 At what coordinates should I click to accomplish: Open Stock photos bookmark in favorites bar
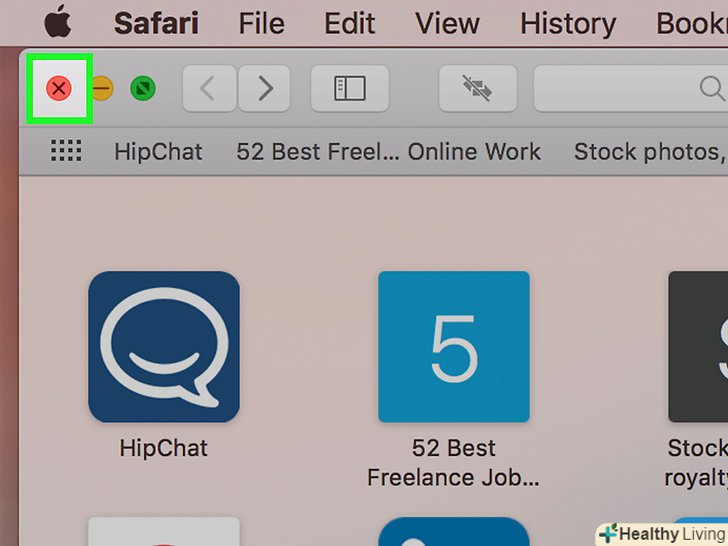(650, 152)
